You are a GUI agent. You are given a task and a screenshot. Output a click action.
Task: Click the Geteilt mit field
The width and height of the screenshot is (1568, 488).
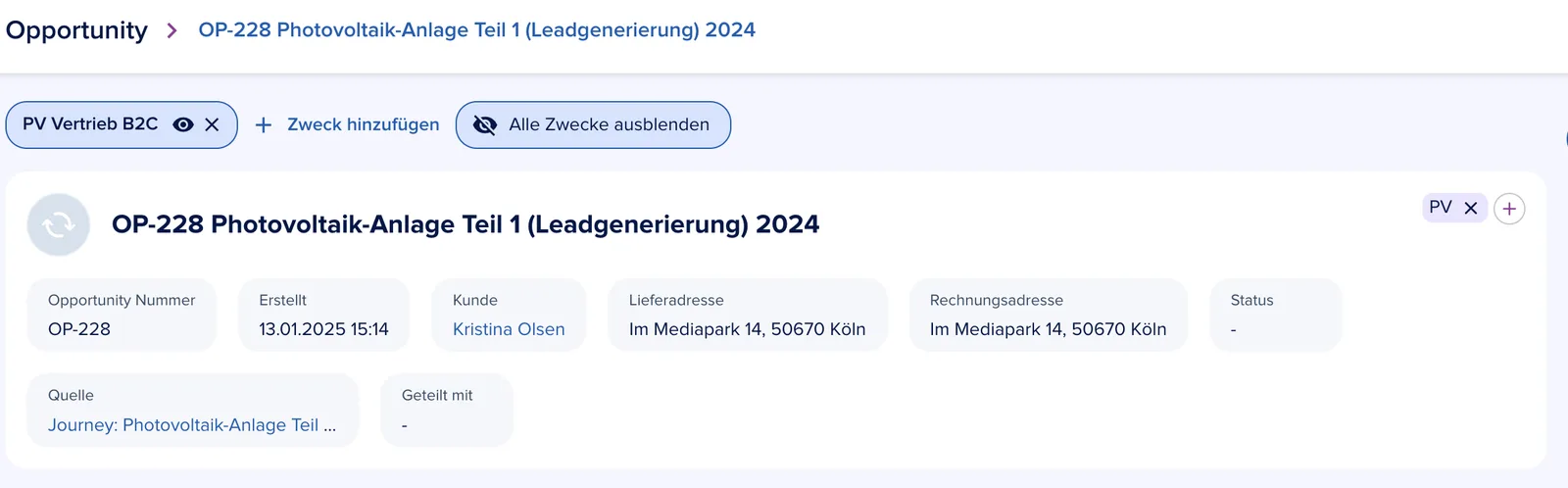pos(447,410)
